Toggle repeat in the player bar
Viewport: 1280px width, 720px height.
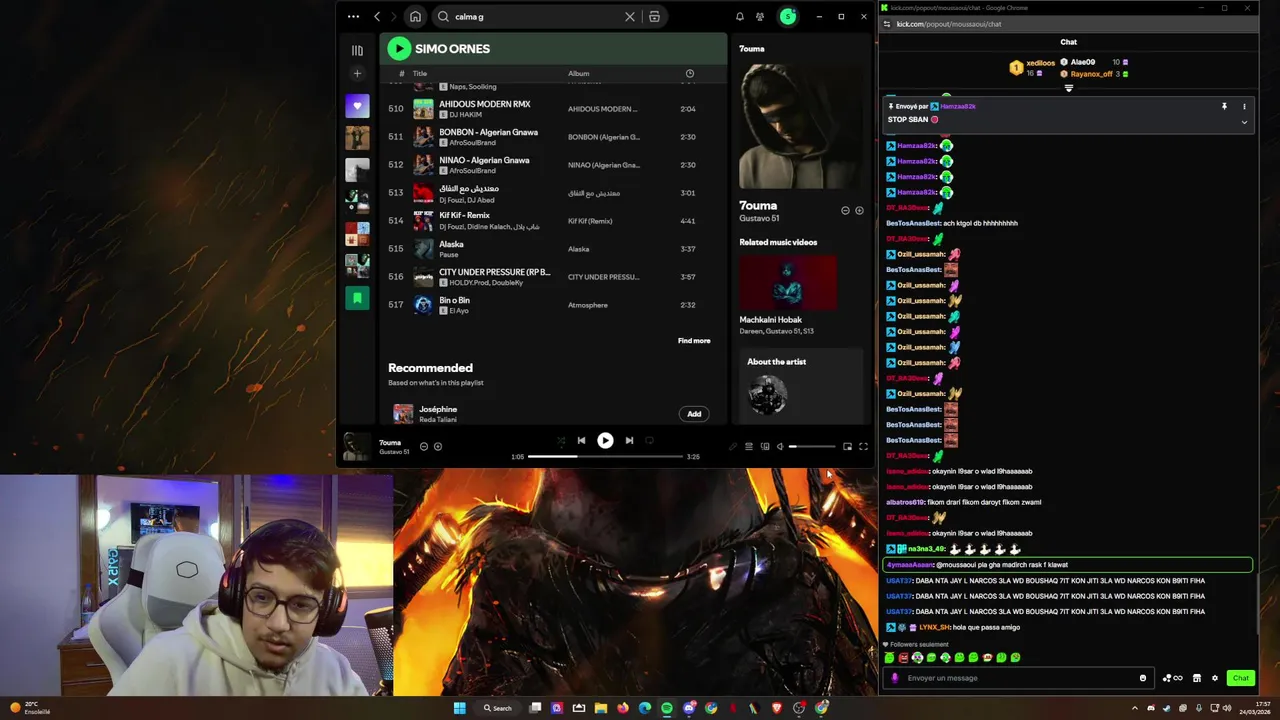(x=649, y=440)
